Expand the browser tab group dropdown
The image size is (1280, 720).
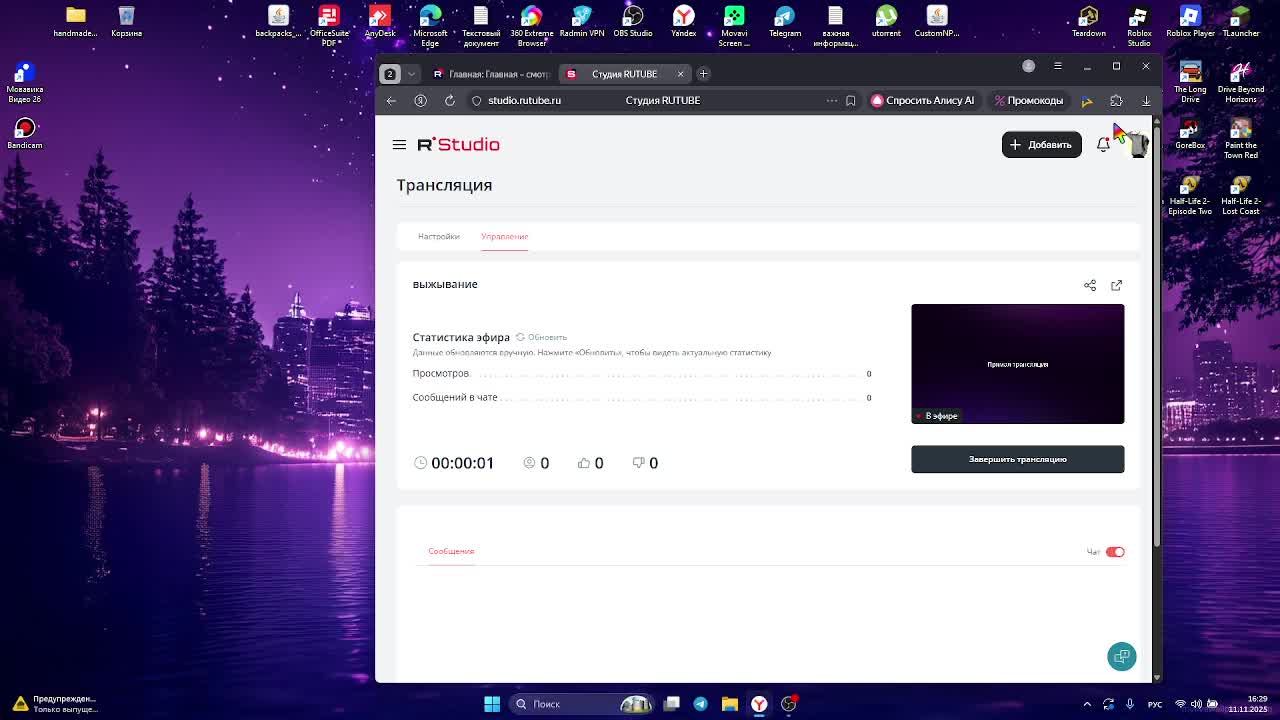tap(411, 74)
